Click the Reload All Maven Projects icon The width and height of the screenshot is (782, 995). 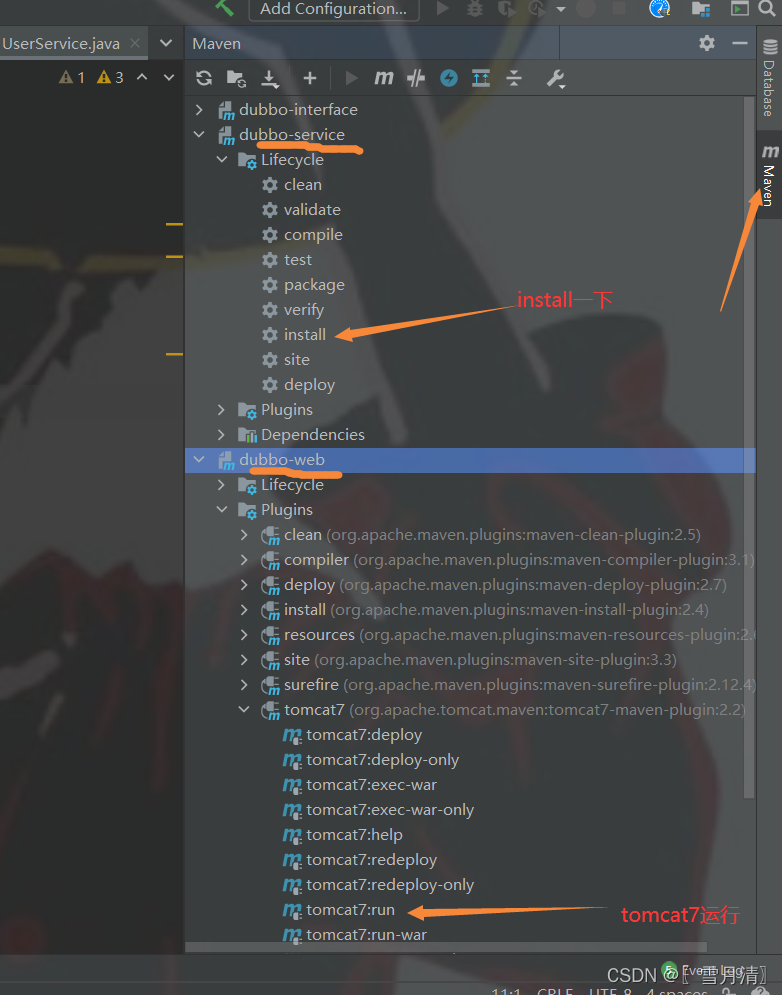point(204,78)
